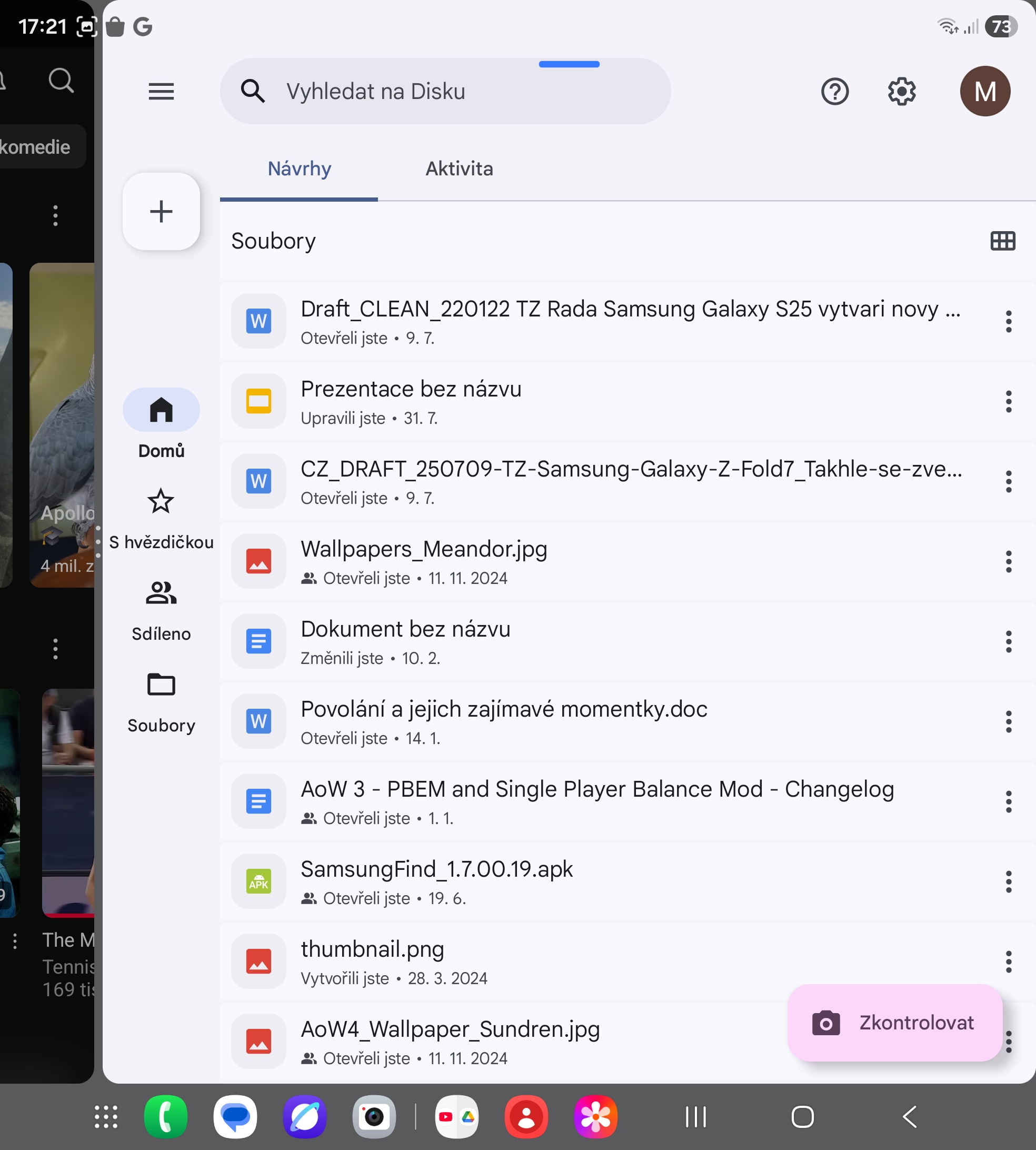
Task: Click Word icon of CZ_DRAFT_250709 file
Action: tap(258, 481)
